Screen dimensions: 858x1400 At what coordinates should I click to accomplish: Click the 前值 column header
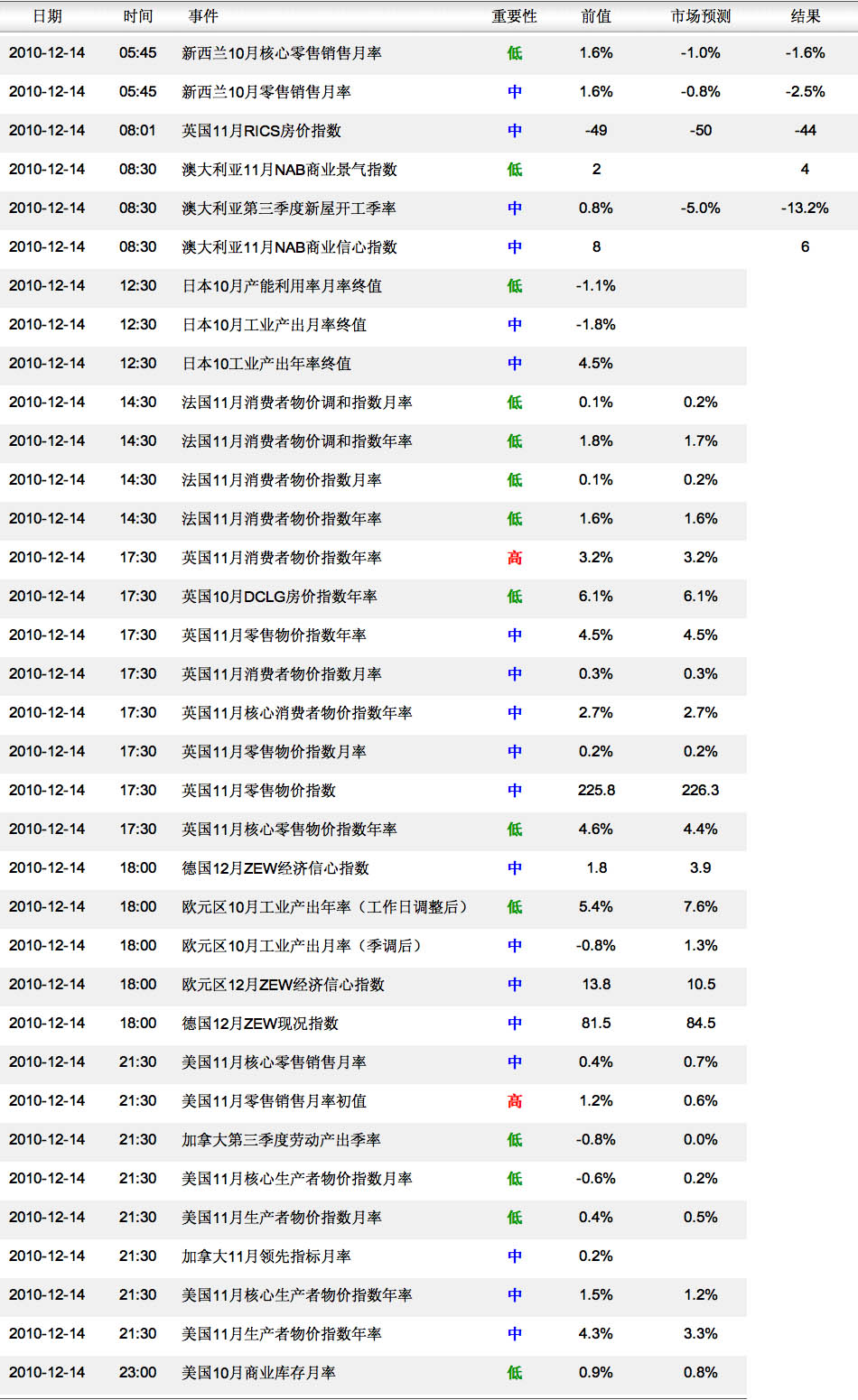pos(596,16)
